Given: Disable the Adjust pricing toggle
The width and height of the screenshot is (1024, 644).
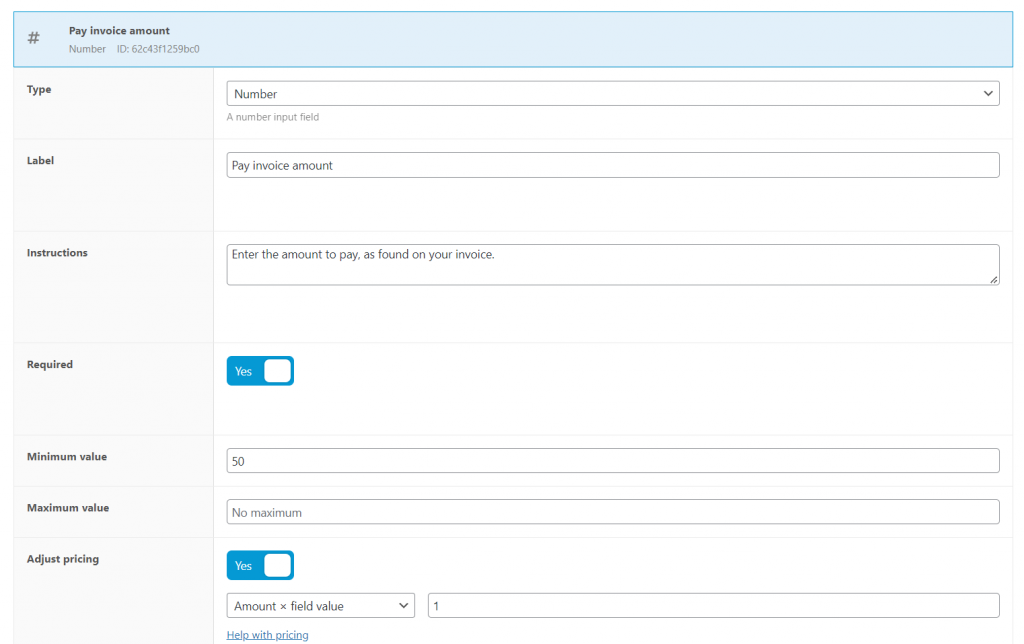Looking at the screenshot, I should [x=260, y=565].
